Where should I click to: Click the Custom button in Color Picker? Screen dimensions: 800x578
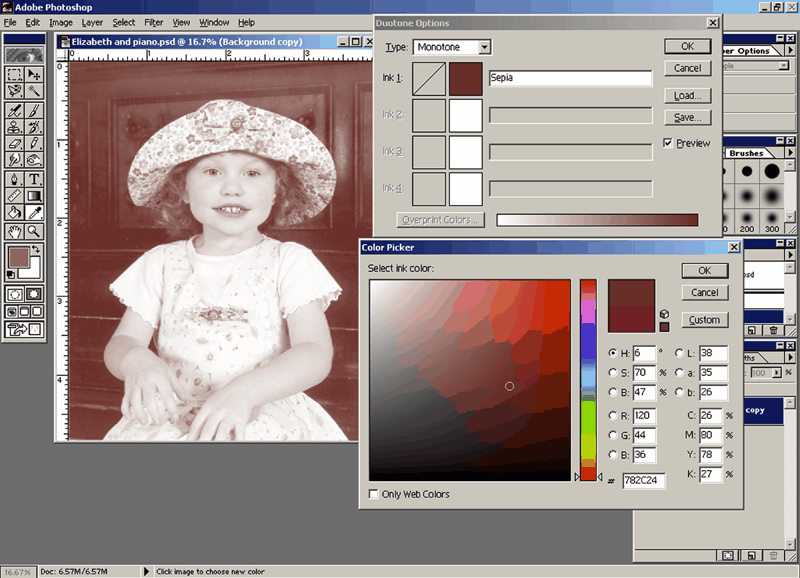(x=704, y=320)
